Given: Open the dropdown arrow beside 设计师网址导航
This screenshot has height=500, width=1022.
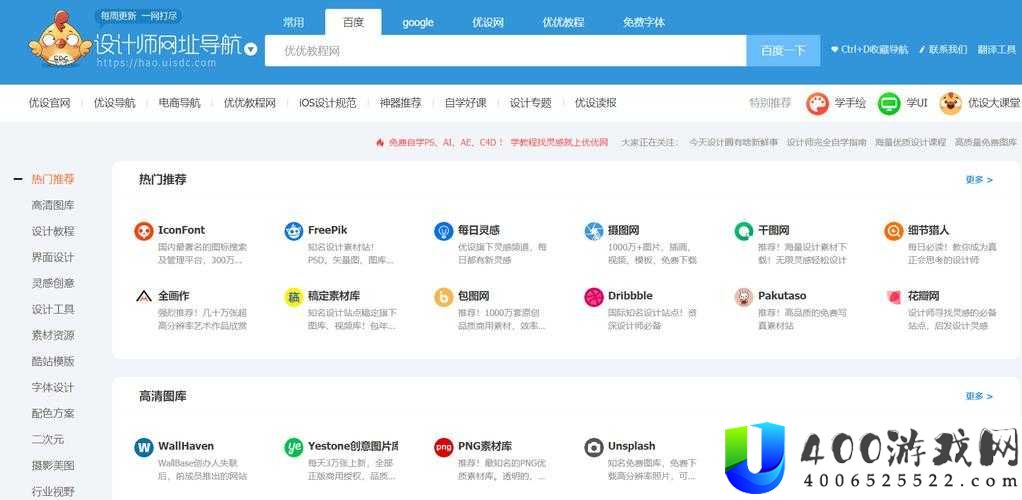Looking at the screenshot, I should tap(251, 50).
